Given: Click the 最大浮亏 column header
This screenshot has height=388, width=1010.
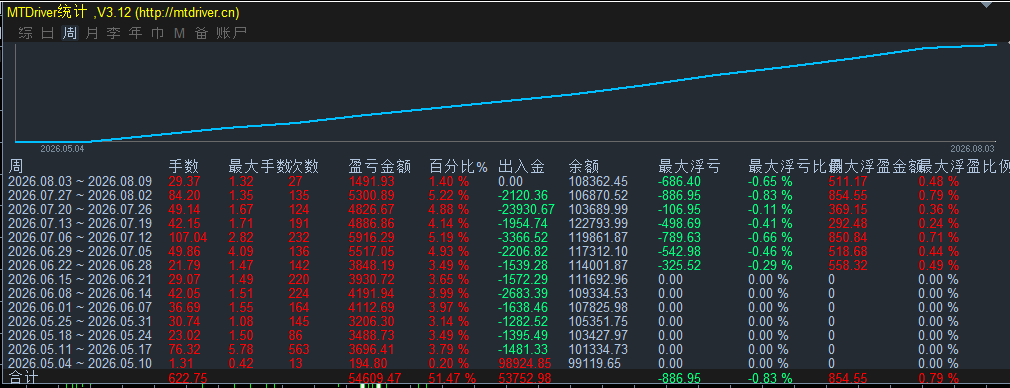Looking at the screenshot, I should coord(689,167).
